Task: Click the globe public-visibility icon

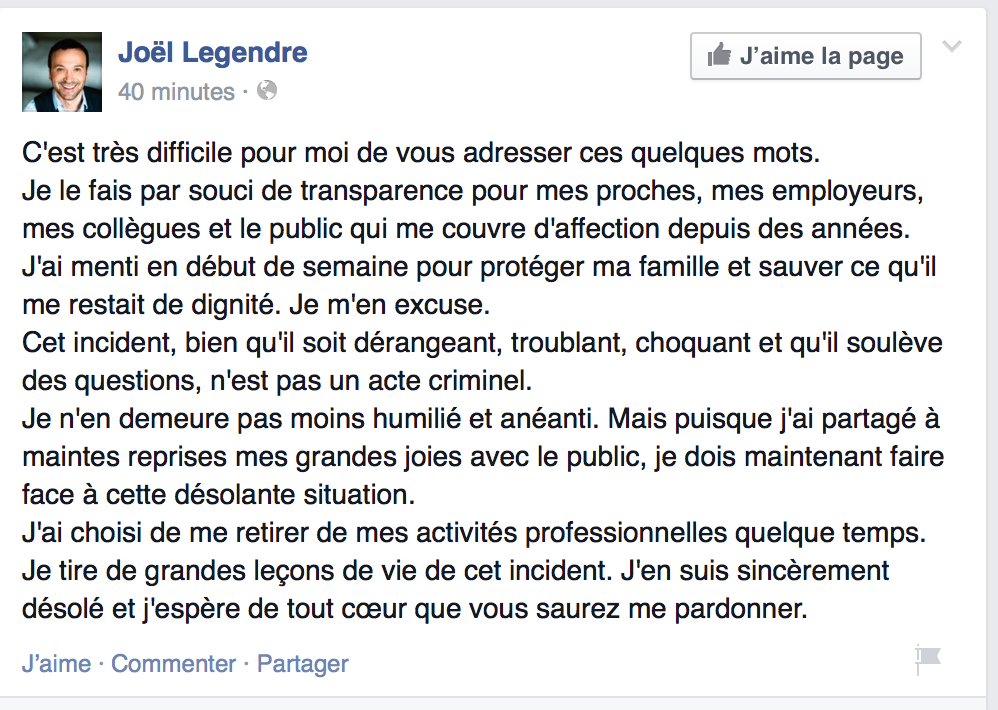Action: (267, 90)
